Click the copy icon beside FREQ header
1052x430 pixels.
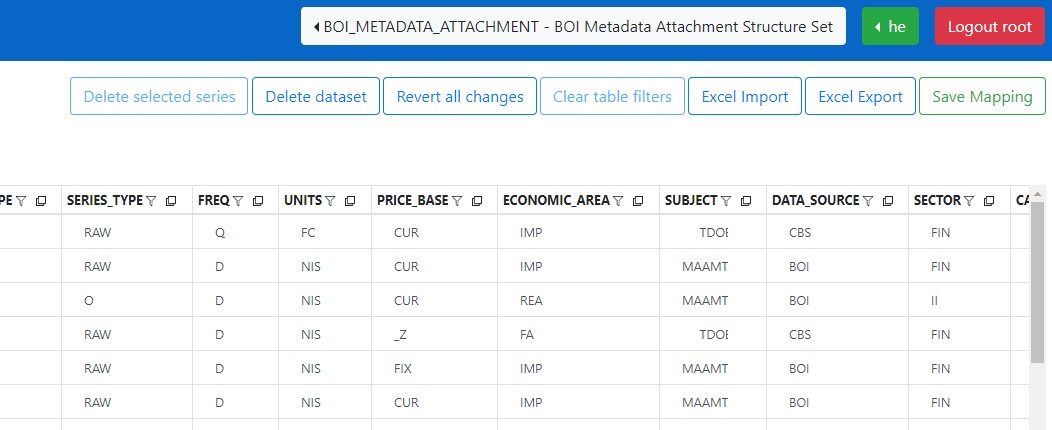coord(258,201)
